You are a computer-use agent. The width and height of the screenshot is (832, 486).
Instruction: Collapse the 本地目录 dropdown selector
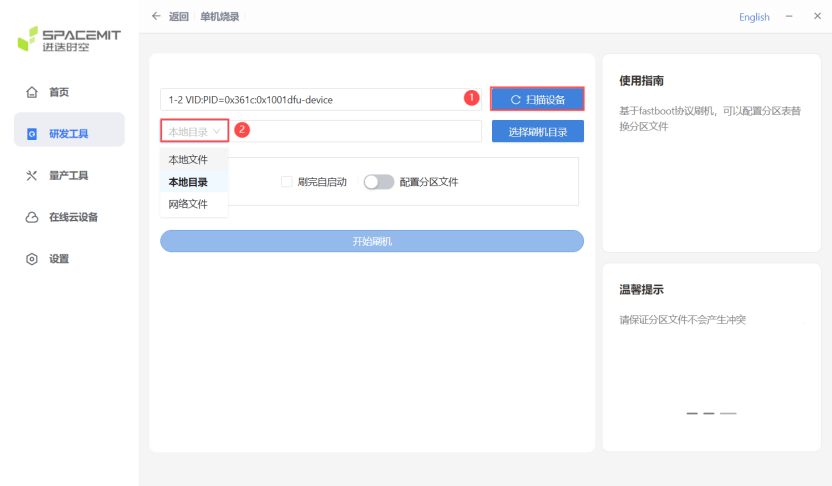[194, 131]
